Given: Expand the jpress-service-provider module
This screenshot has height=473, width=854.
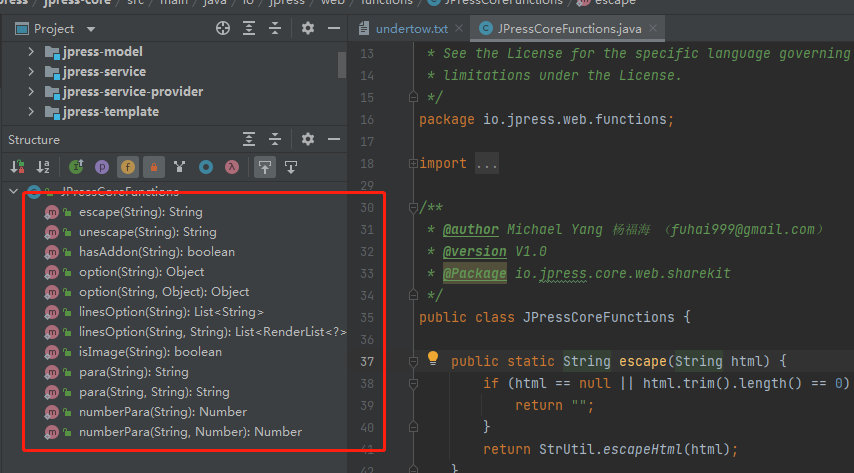Looking at the screenshot, I should tap(31, 92).
